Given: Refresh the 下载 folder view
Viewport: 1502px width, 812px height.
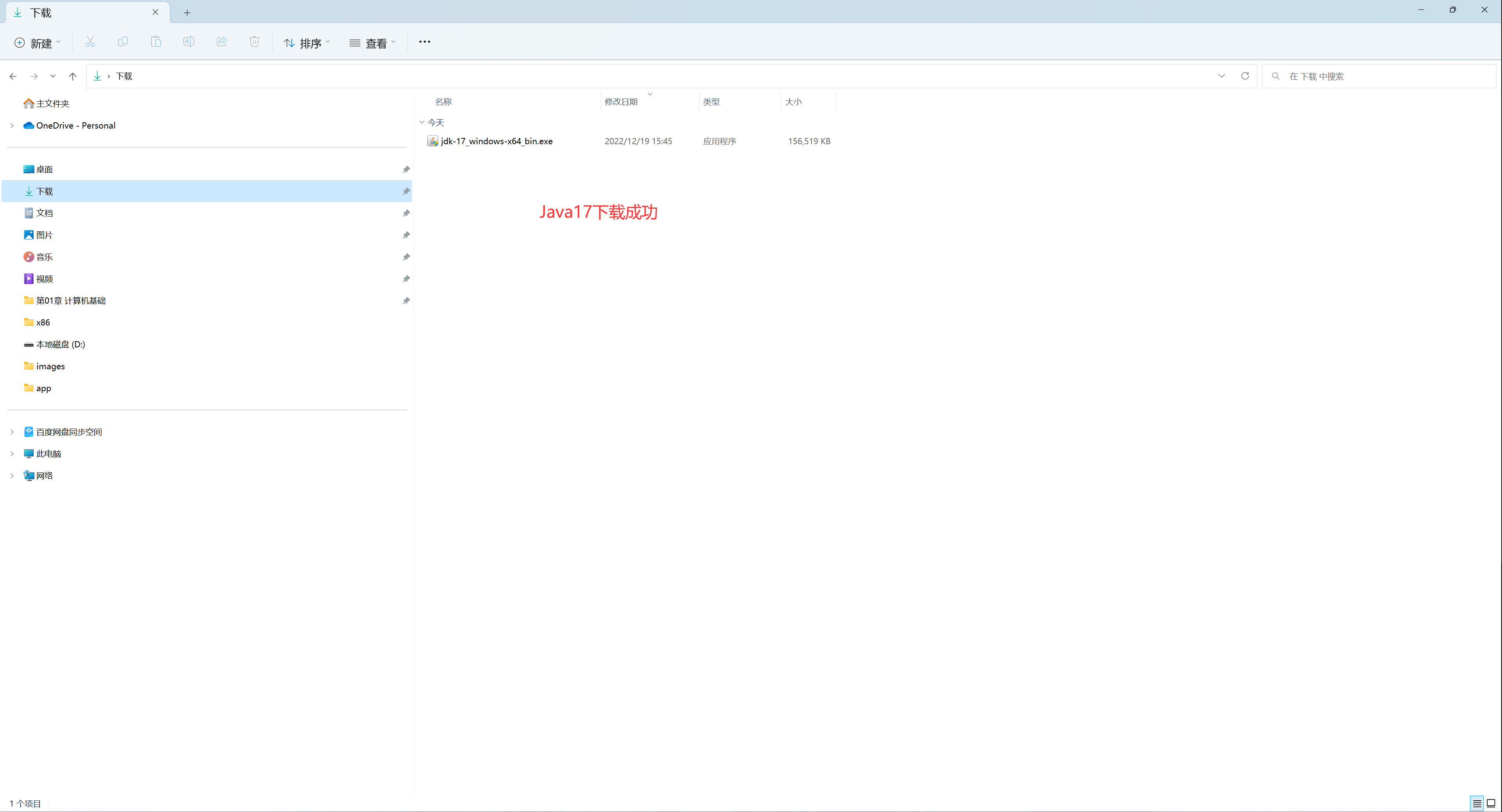Looking at the screenshot, I should click(1245, 76).
